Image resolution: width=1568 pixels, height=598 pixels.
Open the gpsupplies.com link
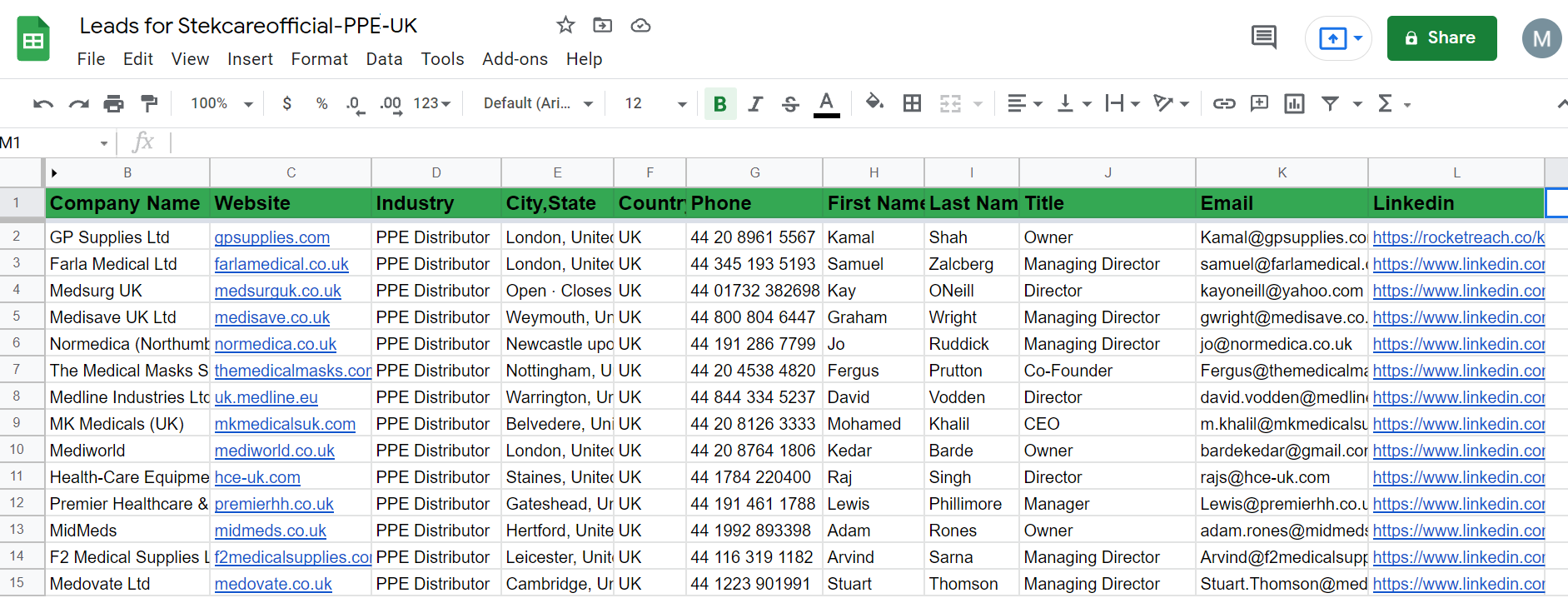click(271, 237)
